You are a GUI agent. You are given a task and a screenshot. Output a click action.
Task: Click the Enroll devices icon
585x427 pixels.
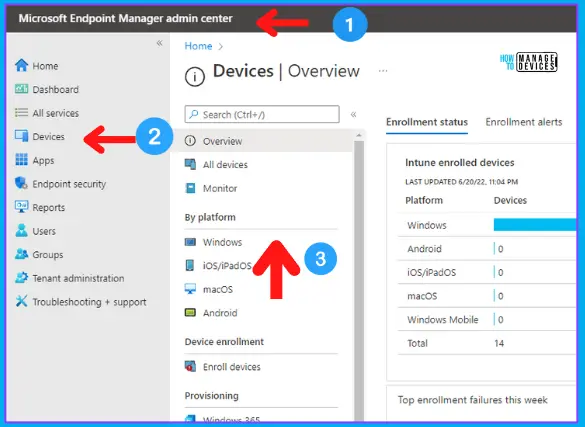[x=190, y=366]
